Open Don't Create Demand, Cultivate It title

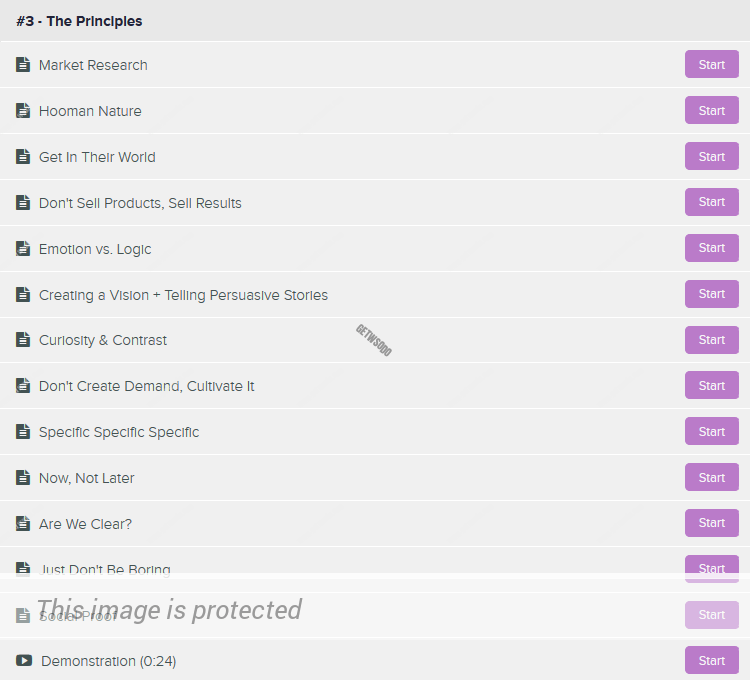click(x=146, y=386)
